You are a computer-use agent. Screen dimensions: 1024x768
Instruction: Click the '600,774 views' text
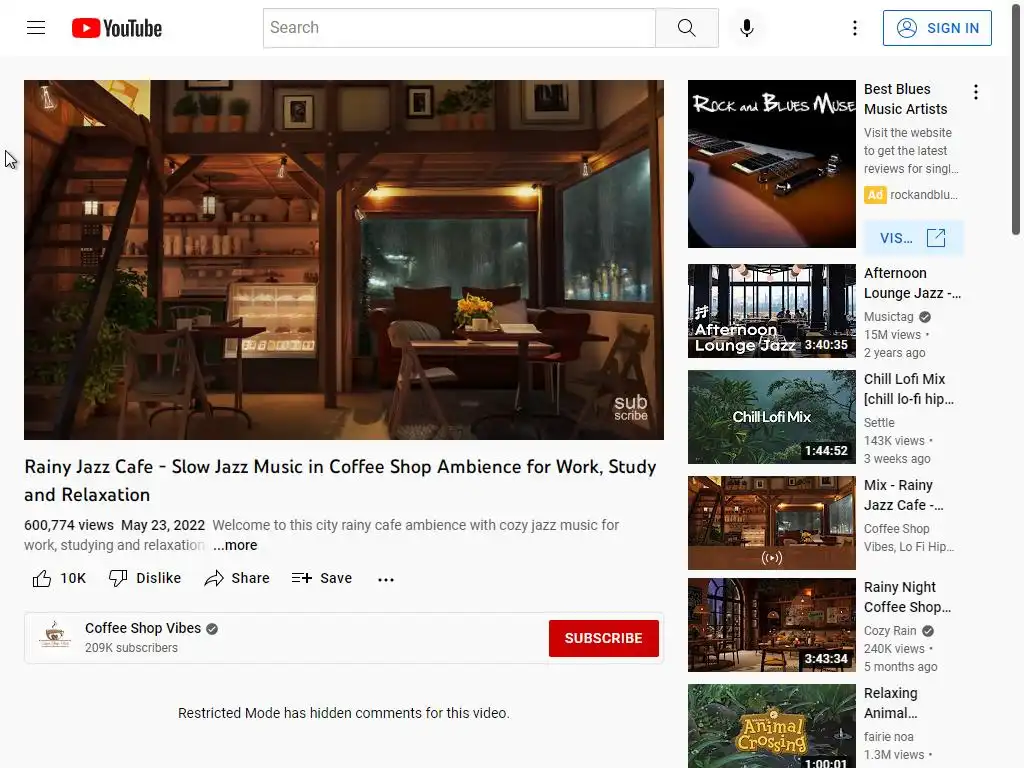click(69, 525)
